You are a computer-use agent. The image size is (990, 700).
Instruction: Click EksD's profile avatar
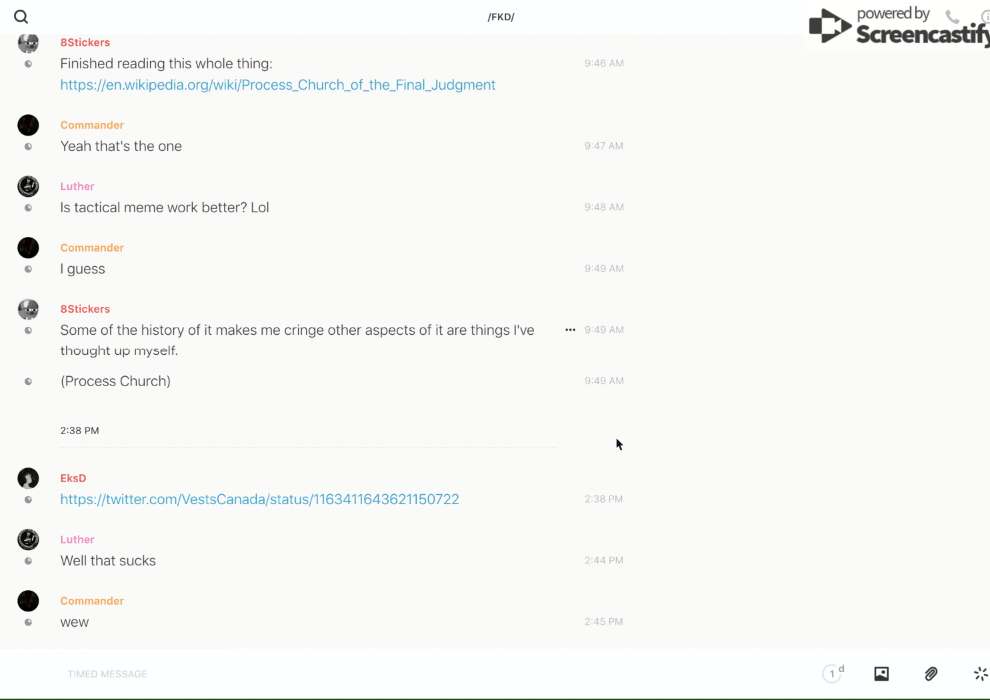28,478
